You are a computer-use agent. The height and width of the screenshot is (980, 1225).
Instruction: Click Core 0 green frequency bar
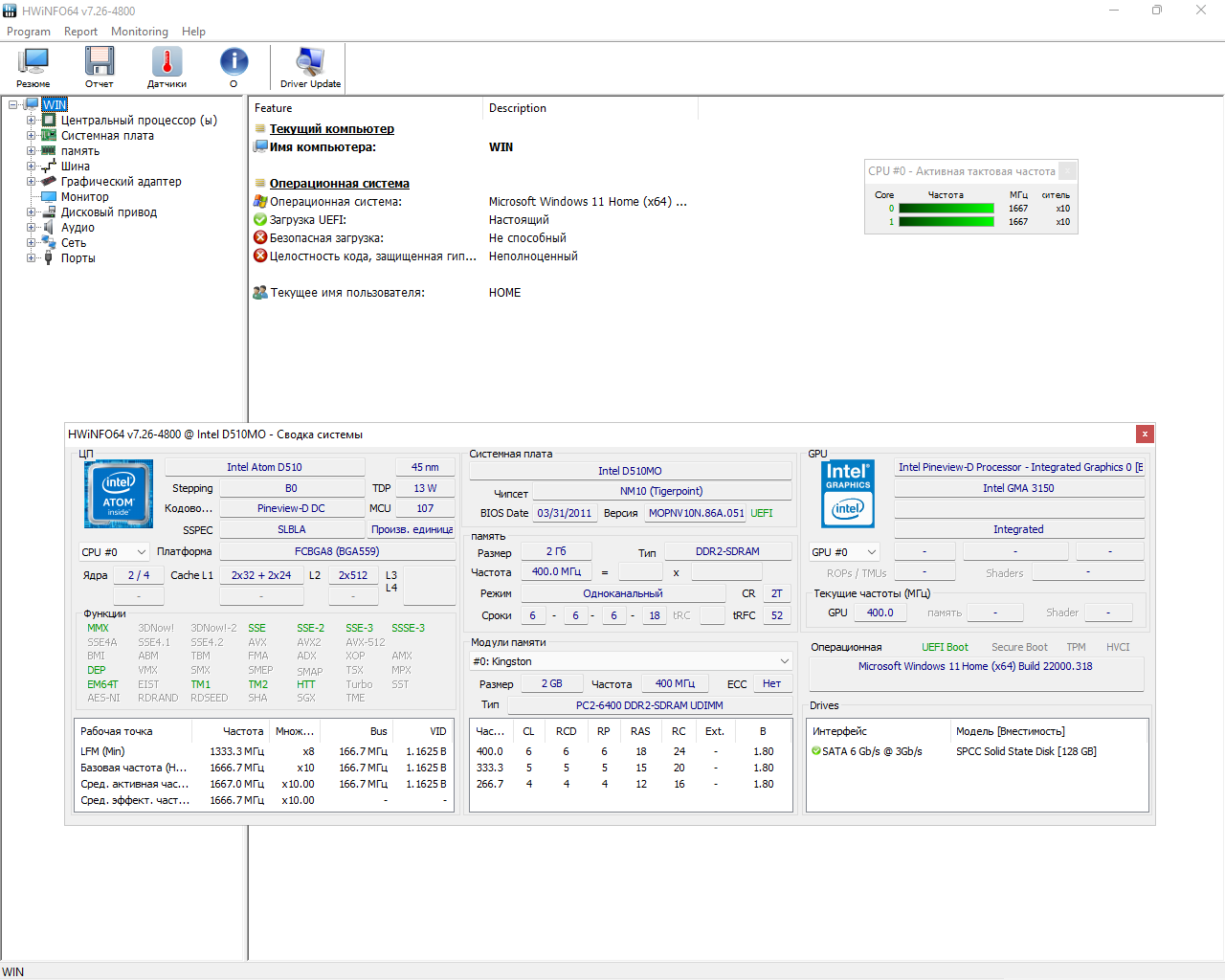(947, 208)
